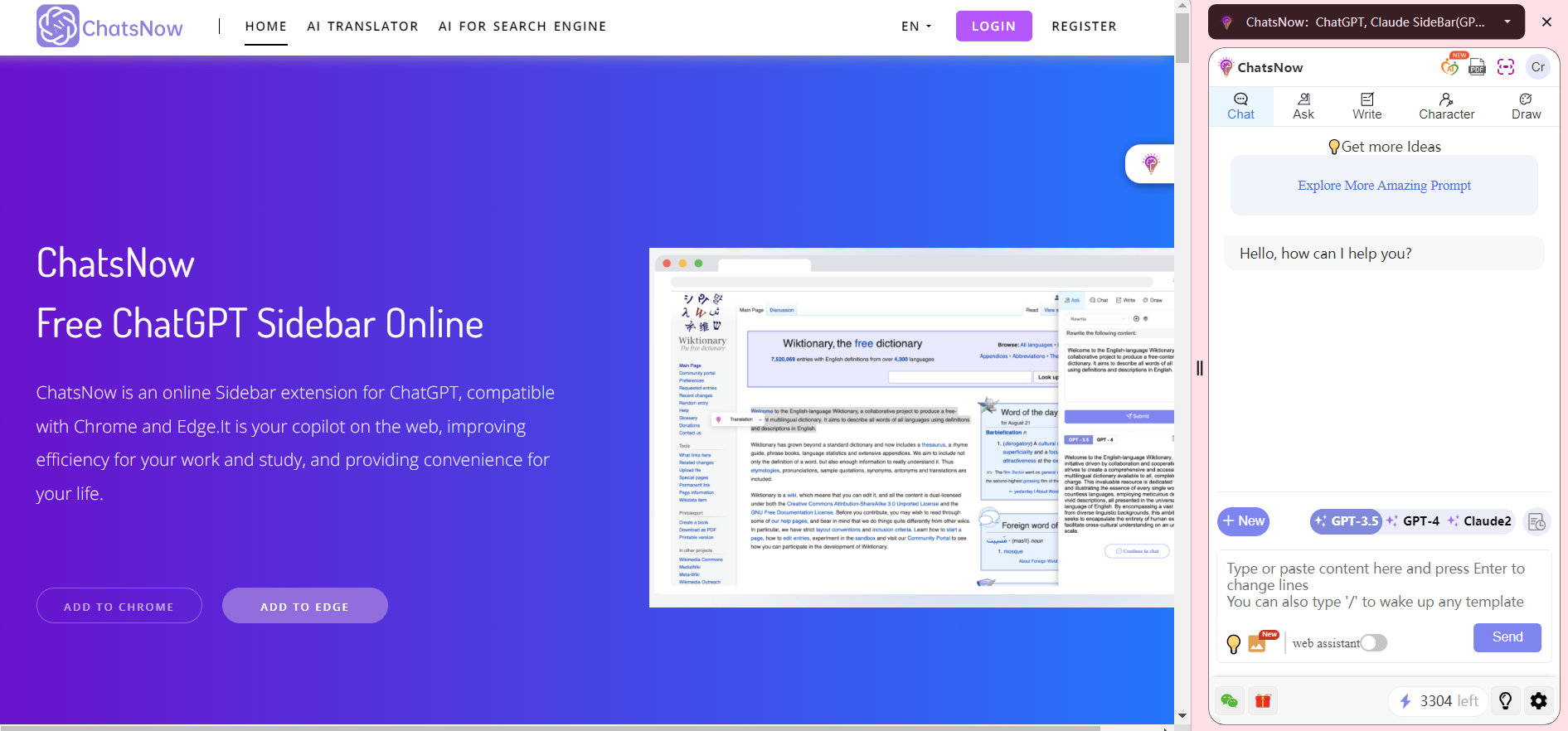
Task: Expand the sidebar extension selector dropdown
Action: click(x=1507, y=22)
